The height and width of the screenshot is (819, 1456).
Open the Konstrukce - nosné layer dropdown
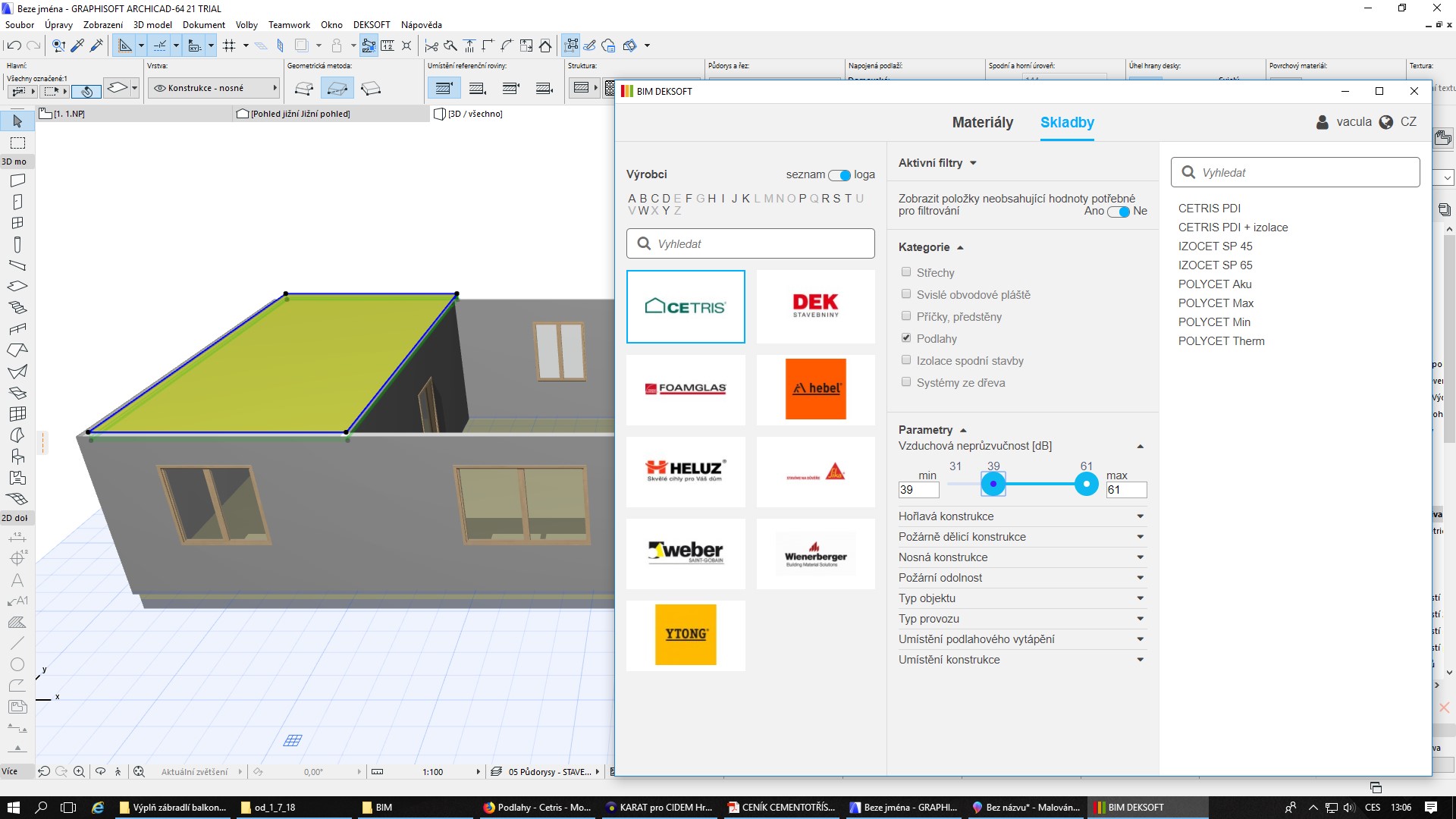[214, 88]
